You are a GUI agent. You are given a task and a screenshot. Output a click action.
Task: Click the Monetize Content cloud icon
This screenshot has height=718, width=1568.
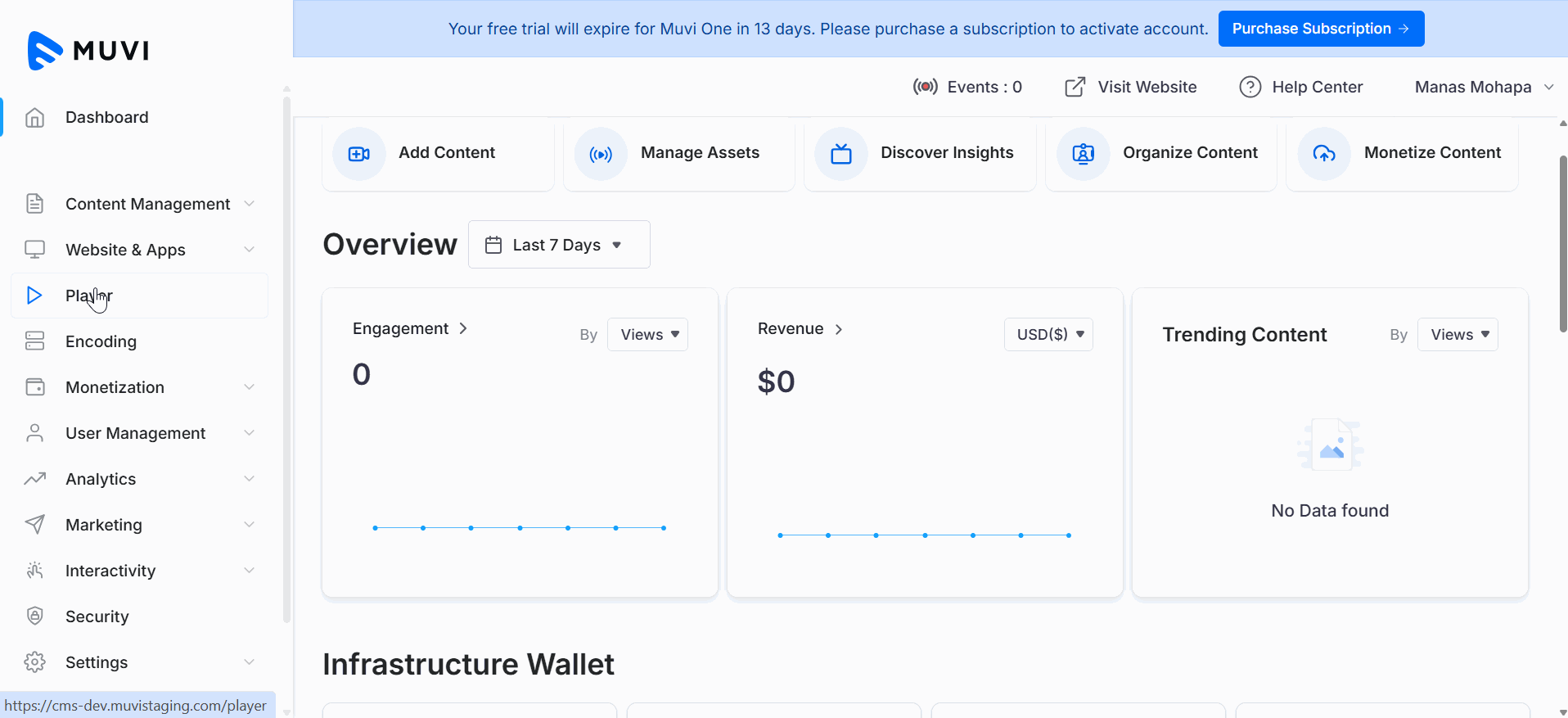click(1324, 154)
